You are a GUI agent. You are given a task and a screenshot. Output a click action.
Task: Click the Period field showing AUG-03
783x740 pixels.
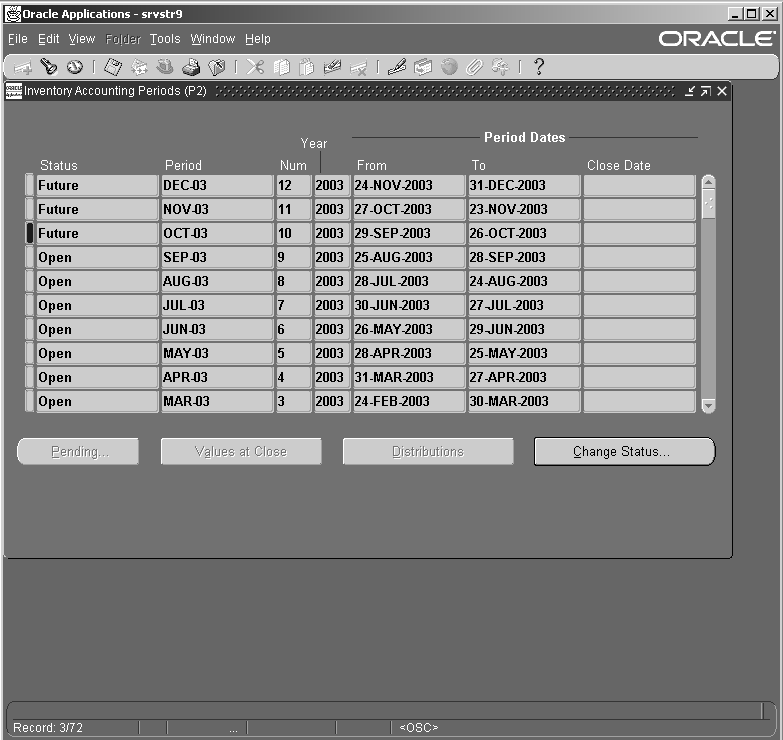pyautogui.click(x=217, y=281)
